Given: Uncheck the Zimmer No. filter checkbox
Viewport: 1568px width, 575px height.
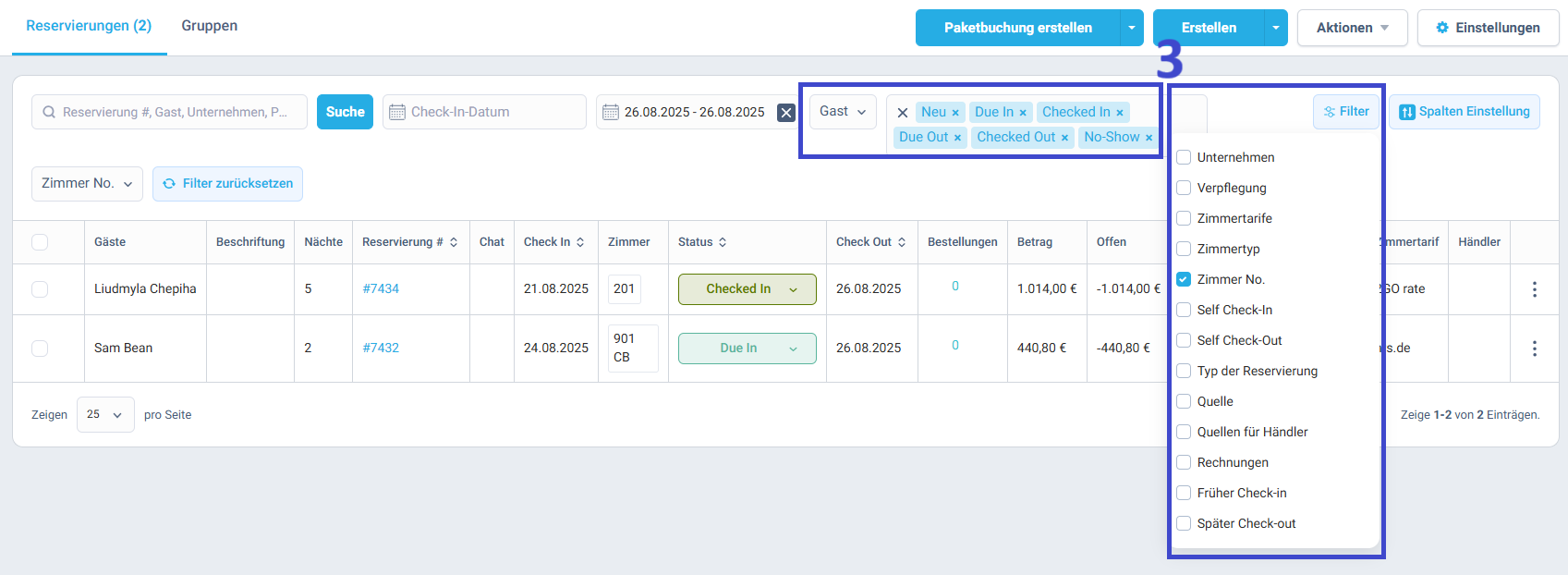Looking at the screenshot, I should 1184,279.
